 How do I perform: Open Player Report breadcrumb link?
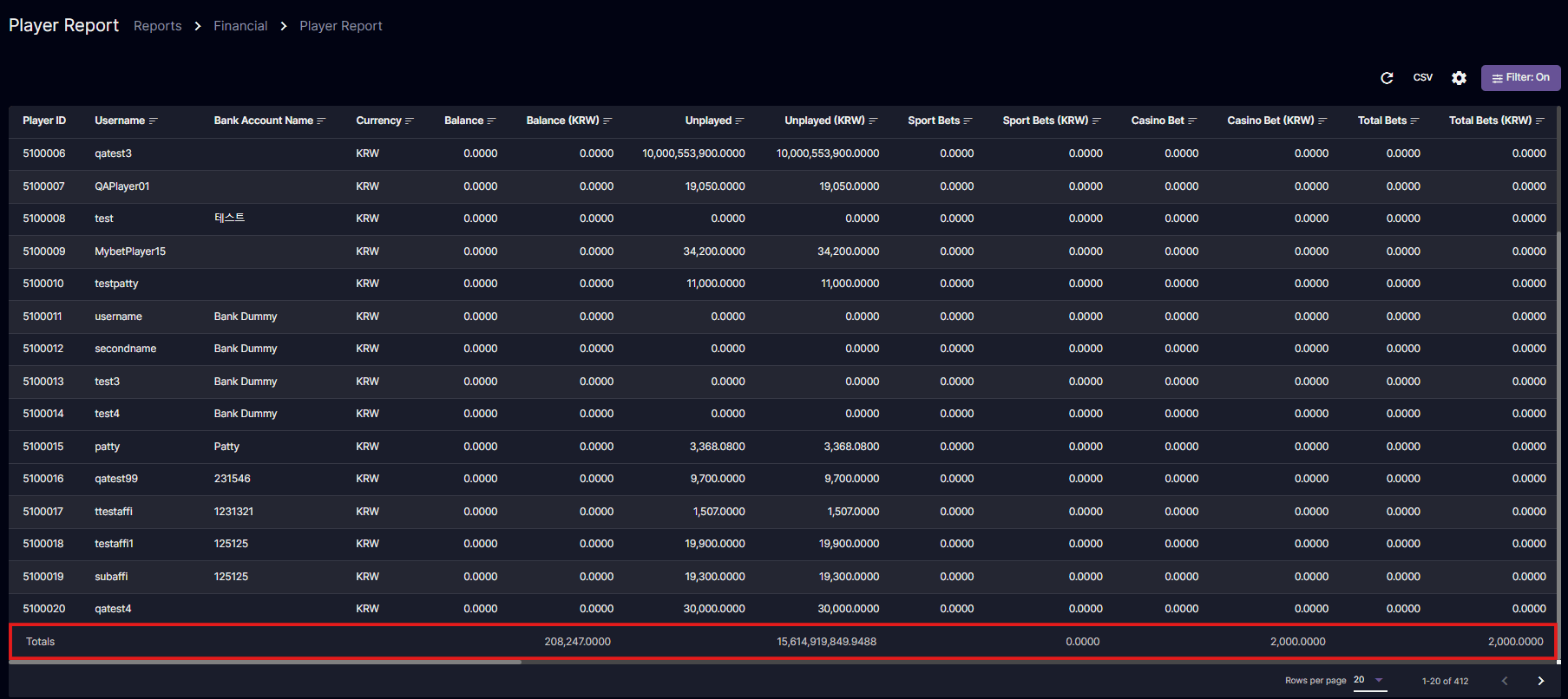tap(341, 26)
